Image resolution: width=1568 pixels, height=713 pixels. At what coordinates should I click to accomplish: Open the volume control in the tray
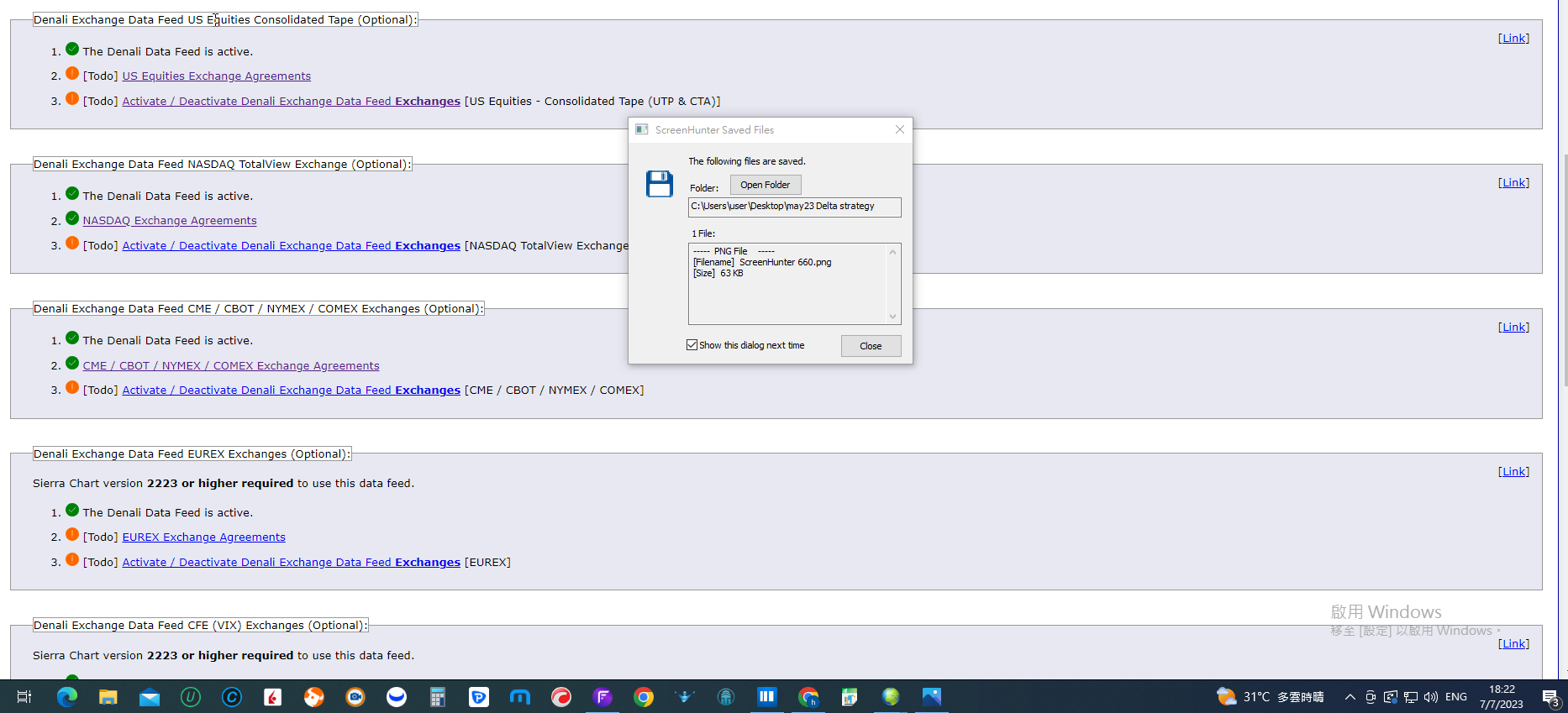1431,696
